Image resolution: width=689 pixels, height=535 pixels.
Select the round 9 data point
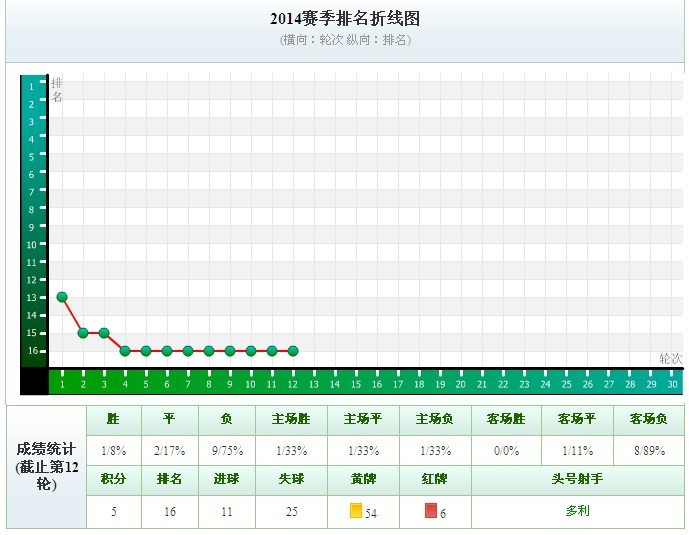[x=230, y=351]
